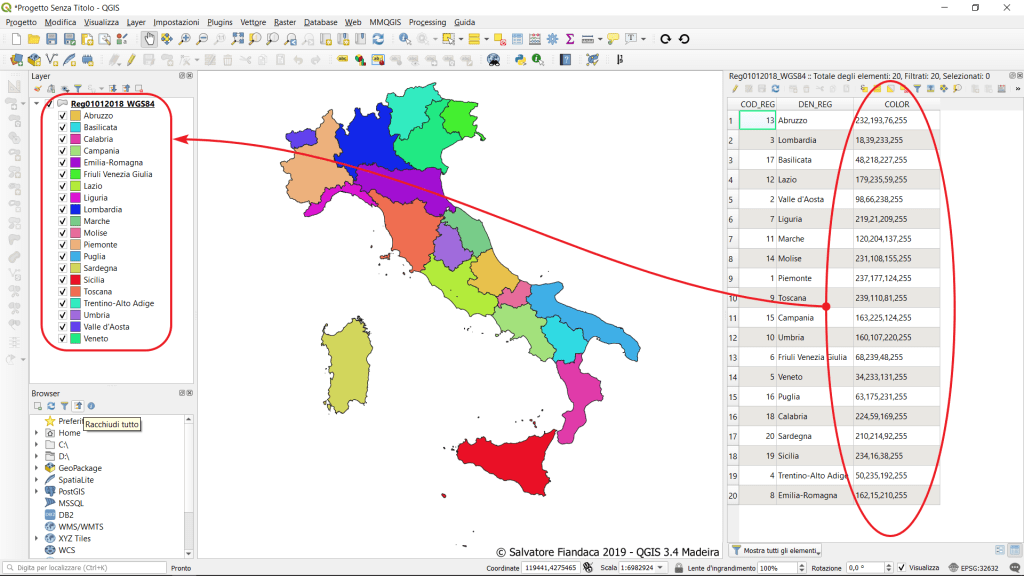
Task: Expand the GeoPackage node in Browser
Action: click(x=37, y=468)
